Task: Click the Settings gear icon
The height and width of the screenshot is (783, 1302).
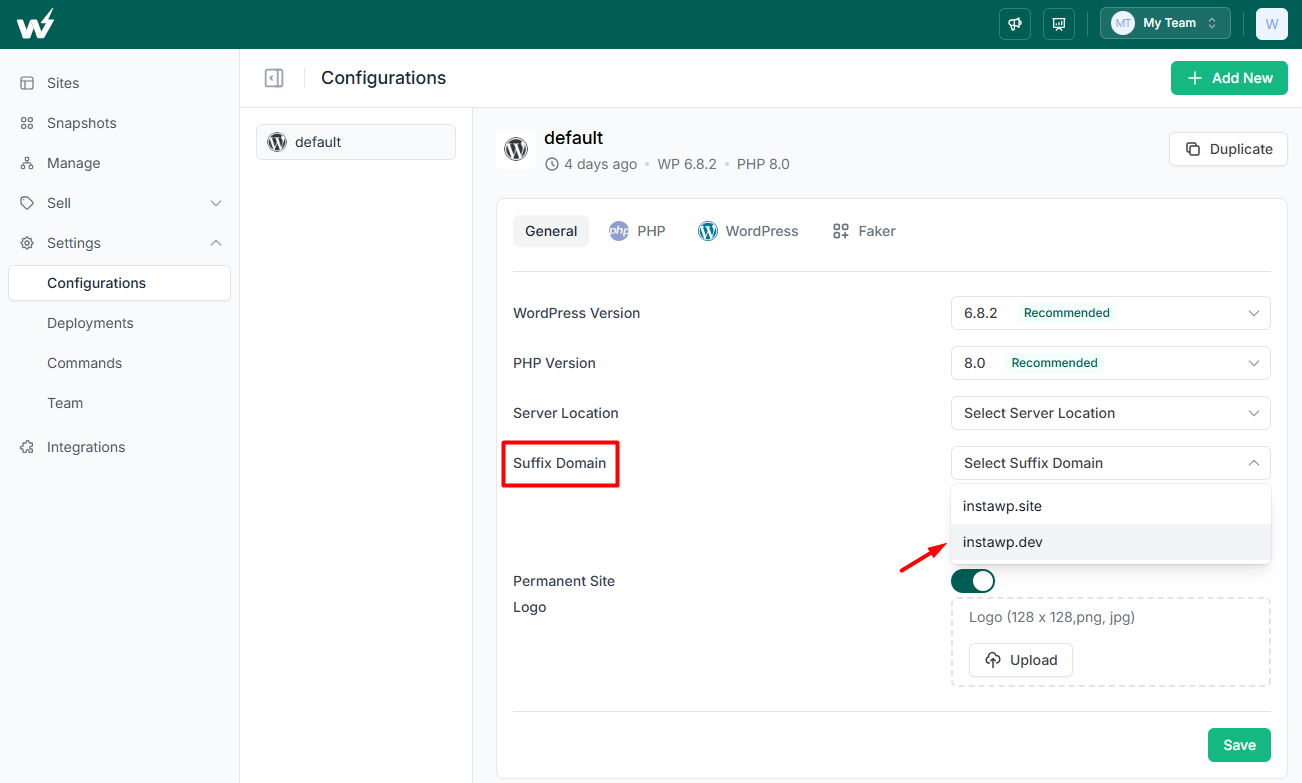Action: pos(27,243)
